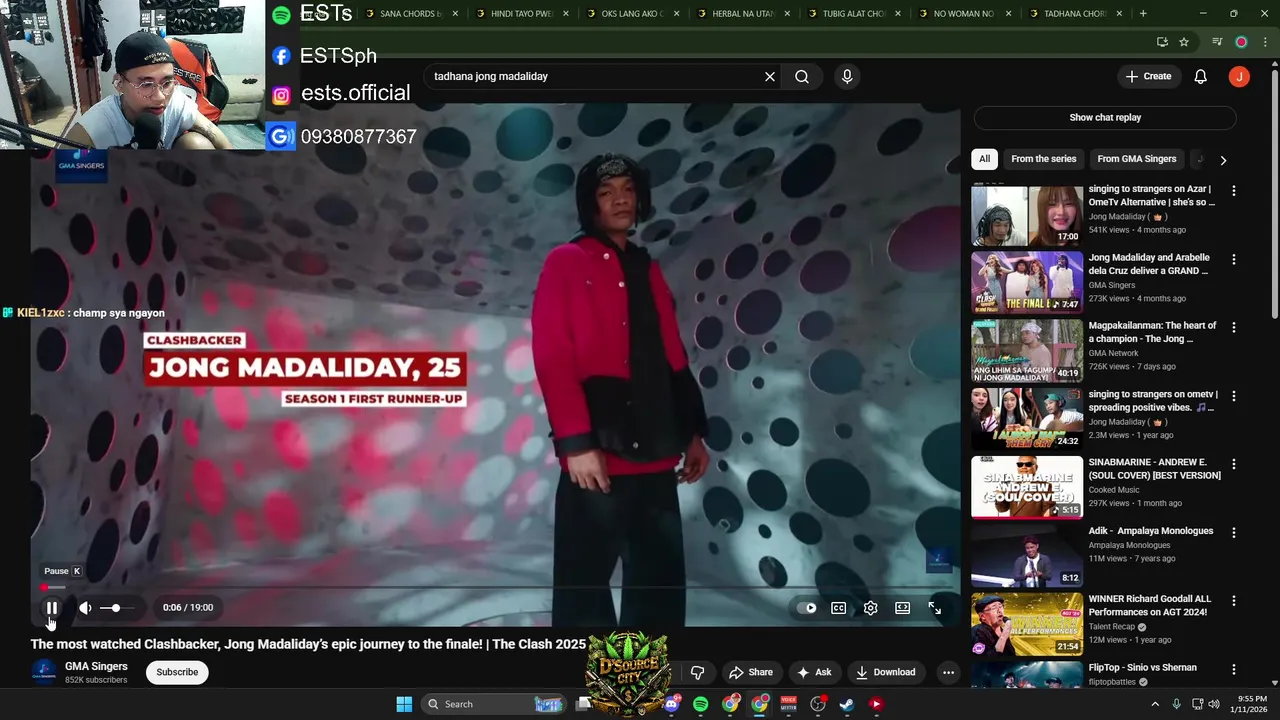Image resolution: width=1280 pixels, height=720 pixels.
Task: Click the Create button
Action: (1148, 77)
